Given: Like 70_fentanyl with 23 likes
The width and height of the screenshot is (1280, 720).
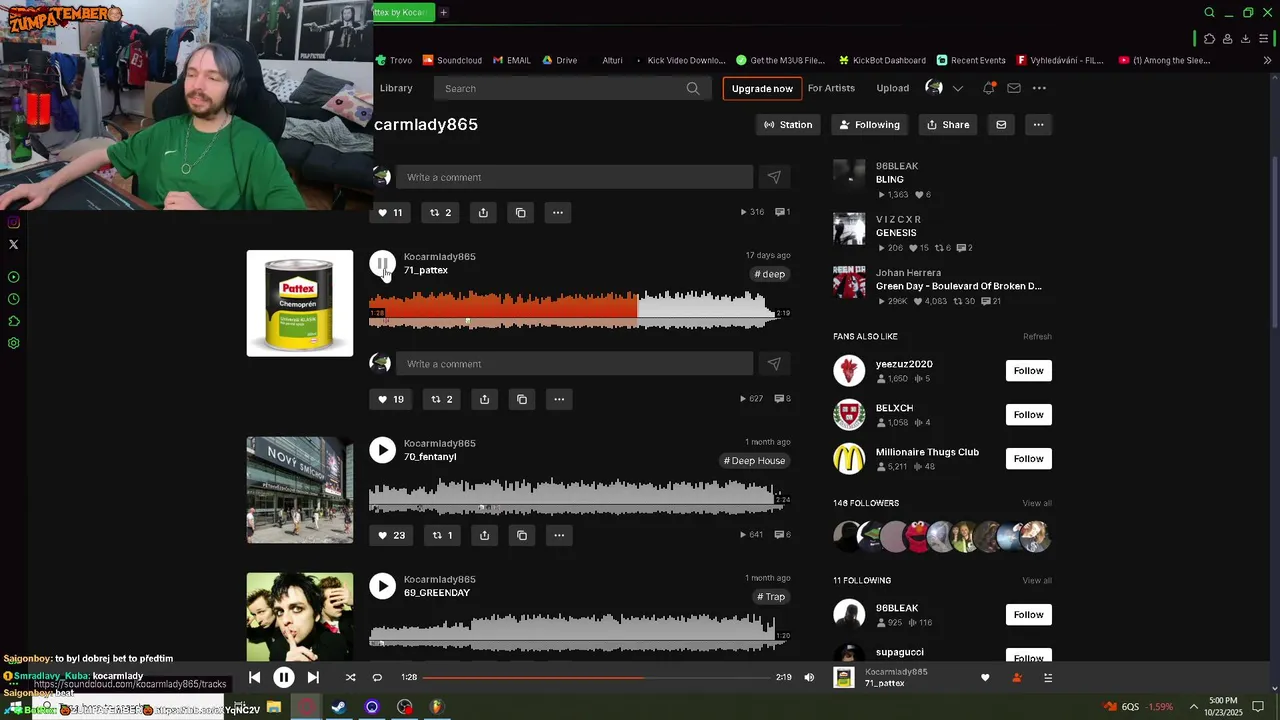Looking at the screenshot, I should 390,535.
